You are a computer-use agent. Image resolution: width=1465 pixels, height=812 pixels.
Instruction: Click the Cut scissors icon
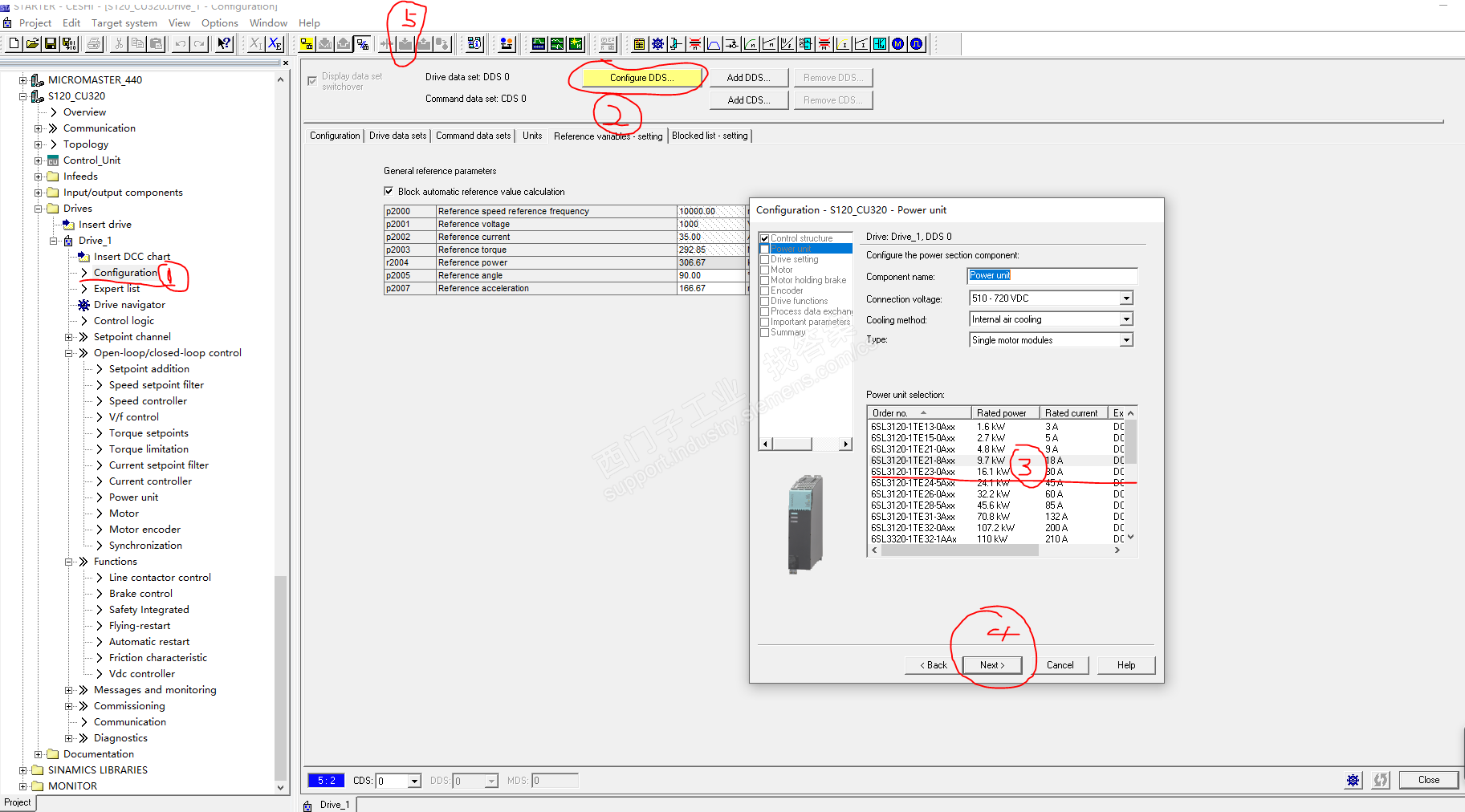[x=119, y=44]
